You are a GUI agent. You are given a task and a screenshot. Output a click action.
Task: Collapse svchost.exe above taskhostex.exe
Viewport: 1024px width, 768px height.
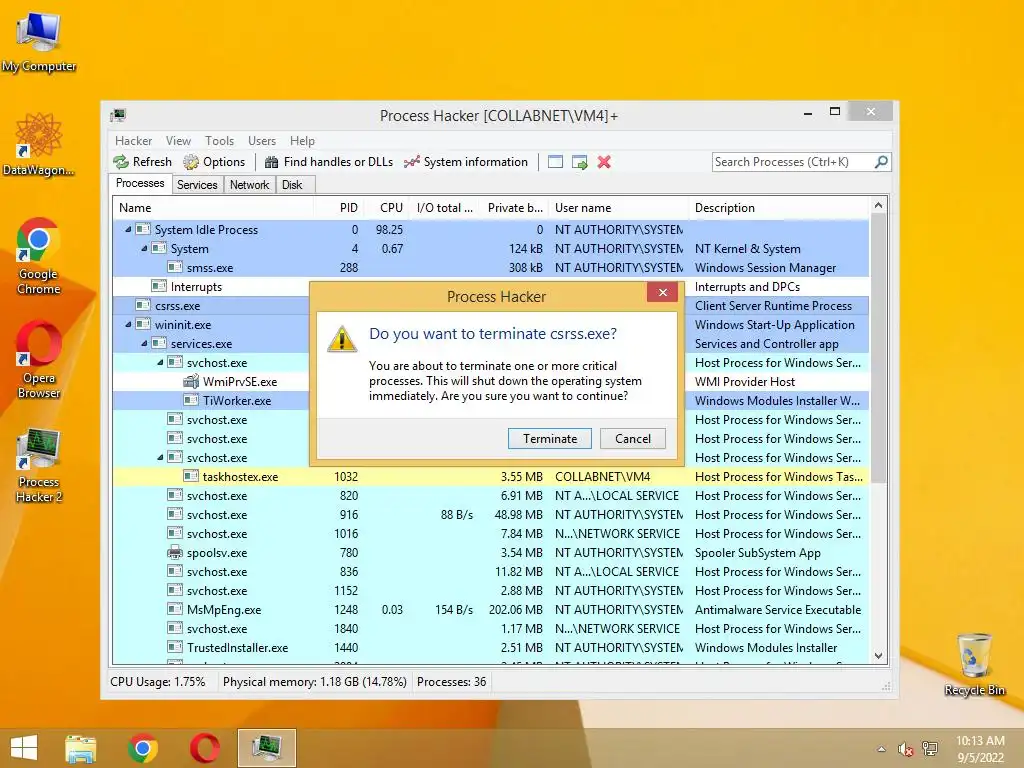tap(160, 457)
